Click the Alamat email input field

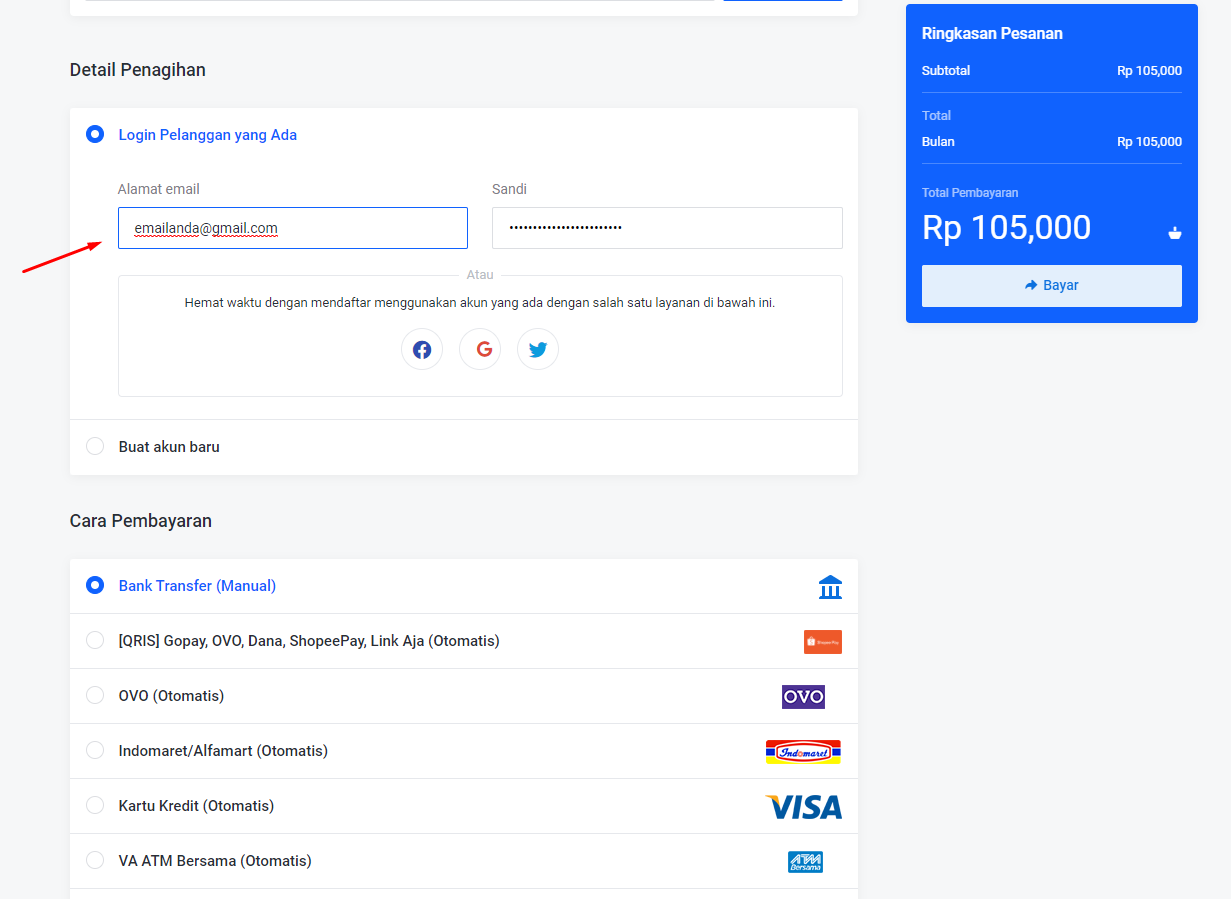[292, 228]
